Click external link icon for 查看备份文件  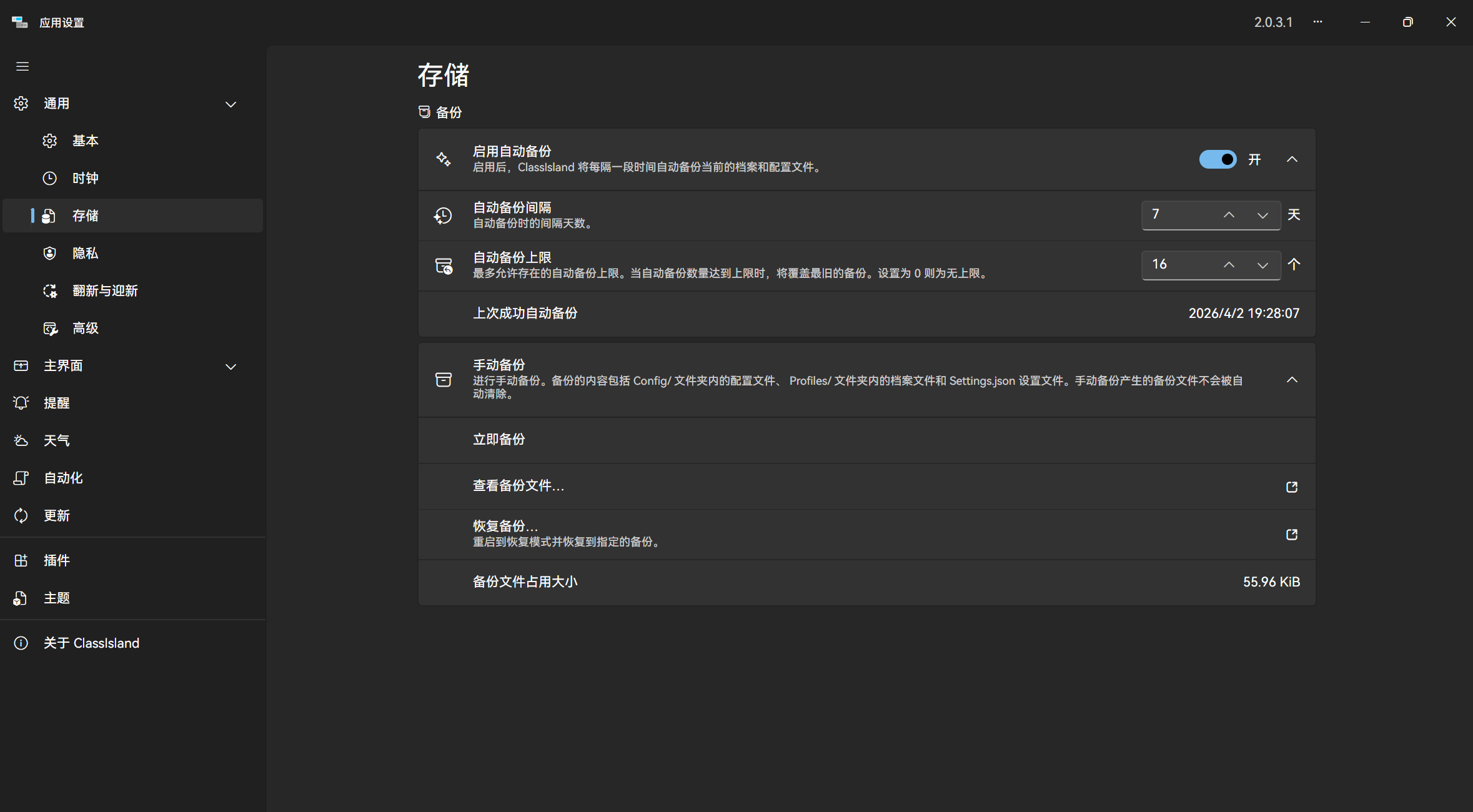tap(1292, 487)
